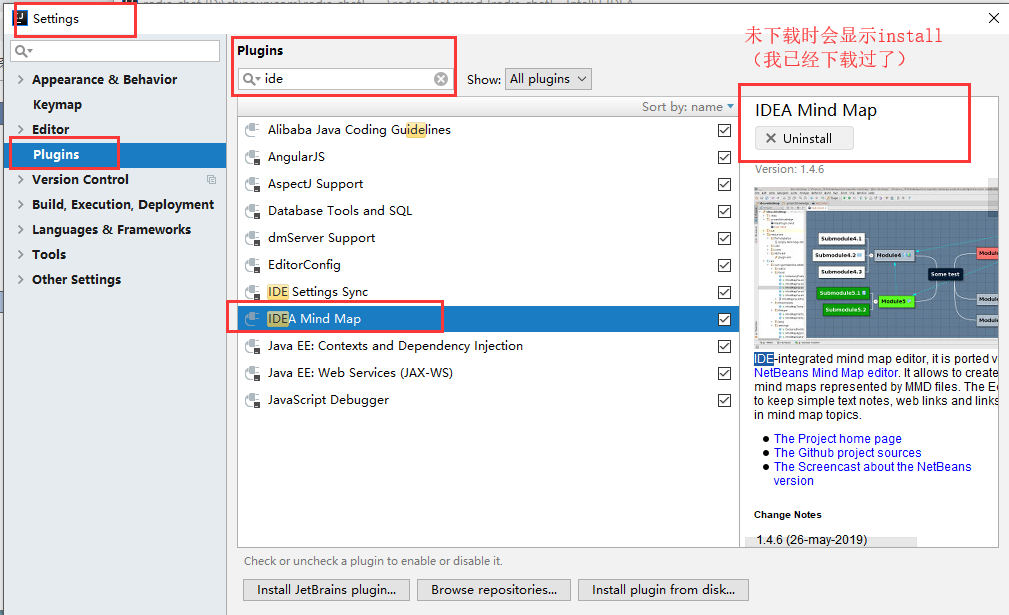This screenshot has height=615, width=1009.
Task: Expand the Editor settings group
Action: click(x=21, y=129)
